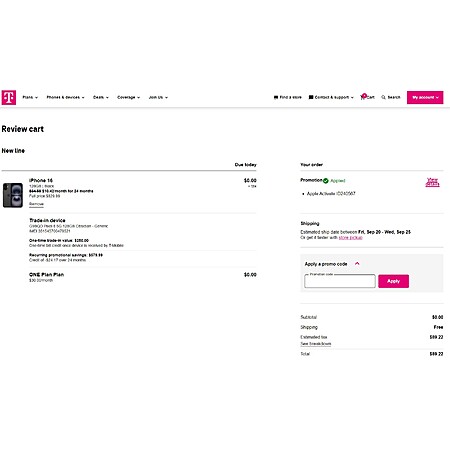Click the store pickup link
450x450 pixels.
[x=350, y=238]
